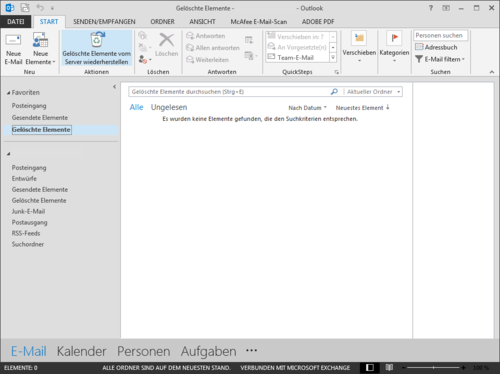Open Gesendete Elemente under Favoriten
This screenshot has height=374, width=500.
40,118
